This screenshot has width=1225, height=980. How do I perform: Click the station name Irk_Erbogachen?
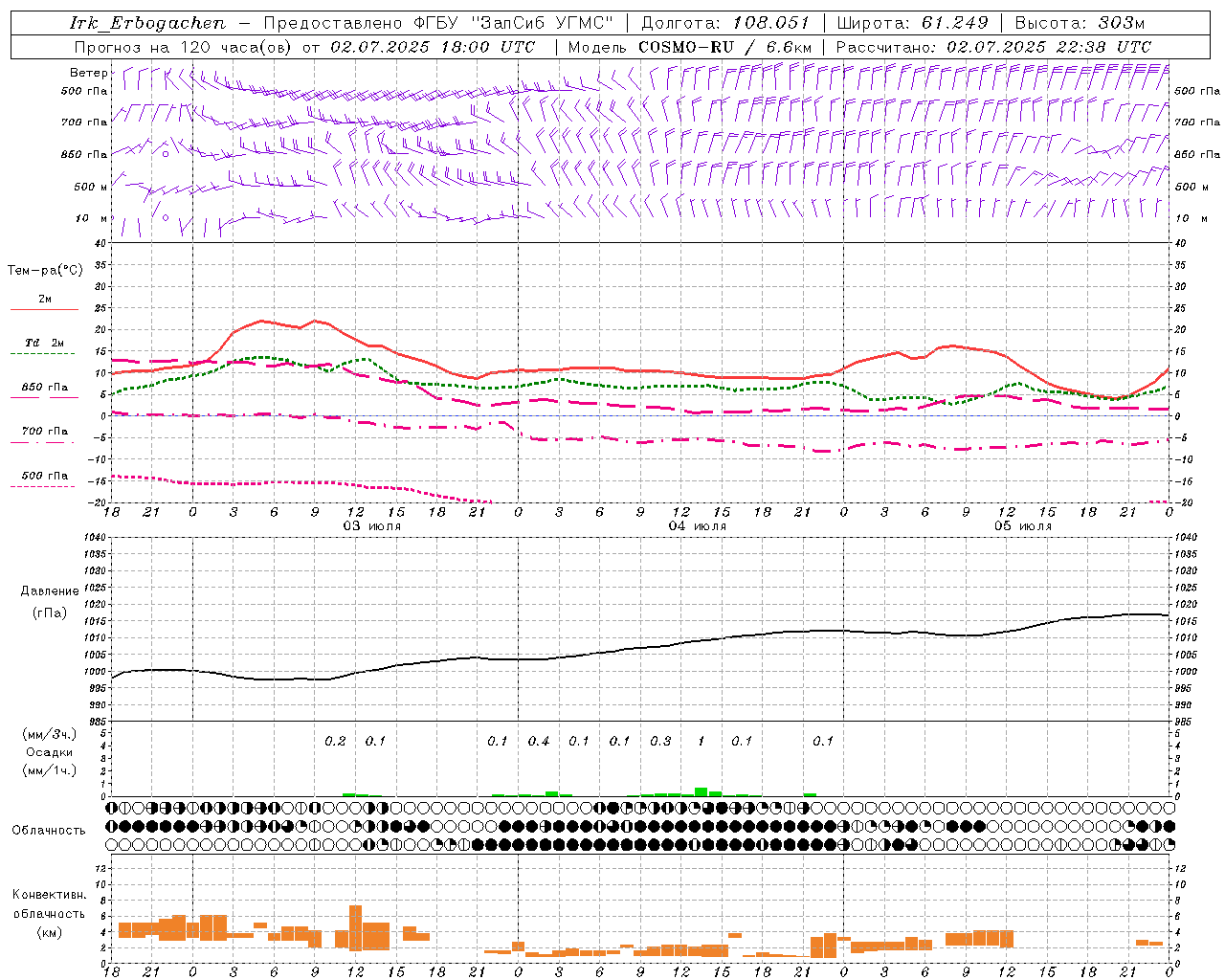pos(147,23)
